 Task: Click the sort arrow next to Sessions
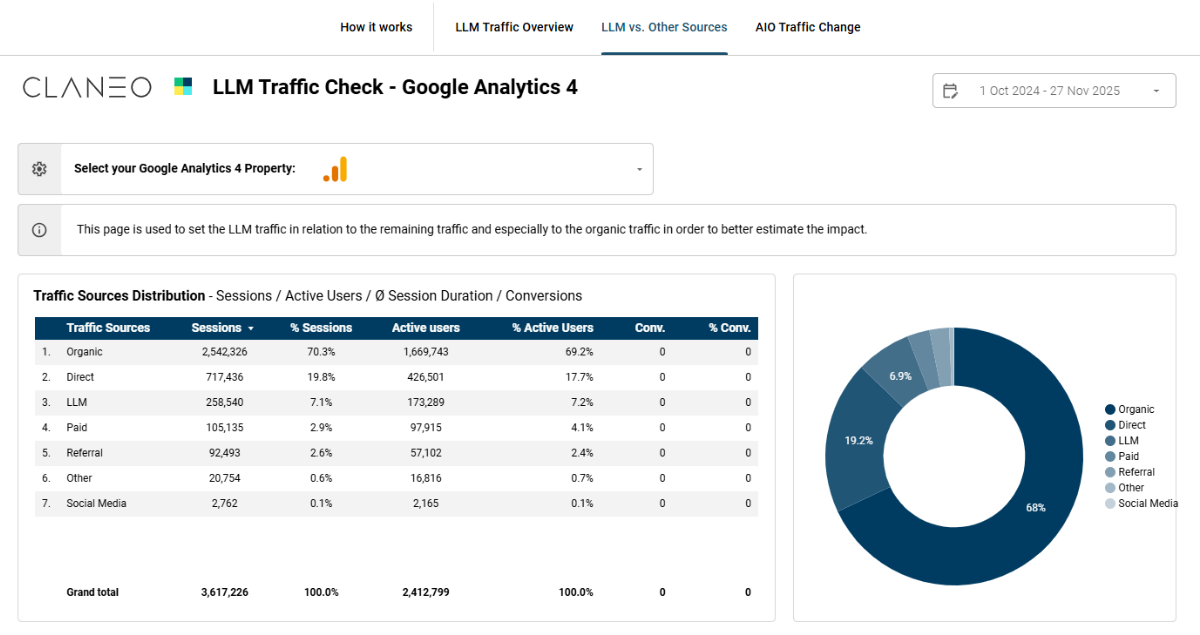[251, 328]
